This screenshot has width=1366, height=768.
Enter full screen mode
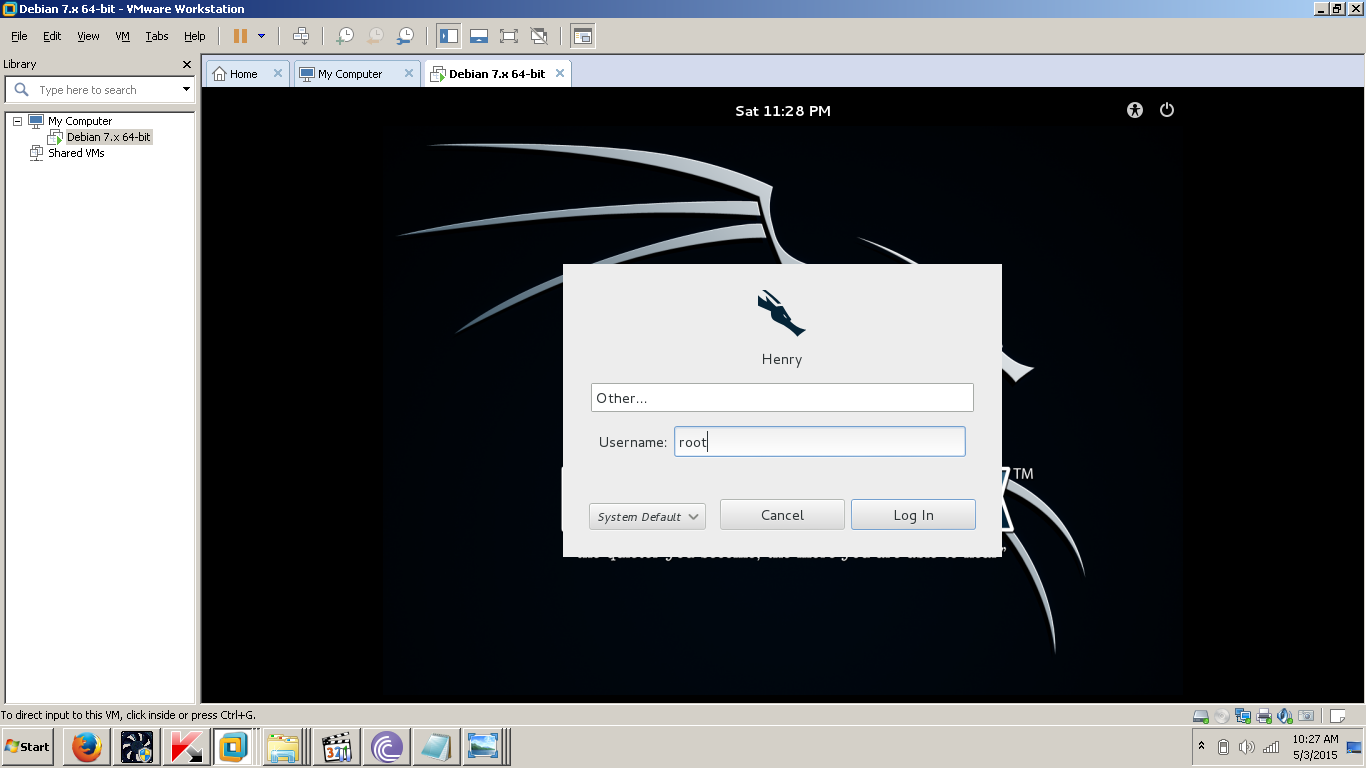click(509, 36)
